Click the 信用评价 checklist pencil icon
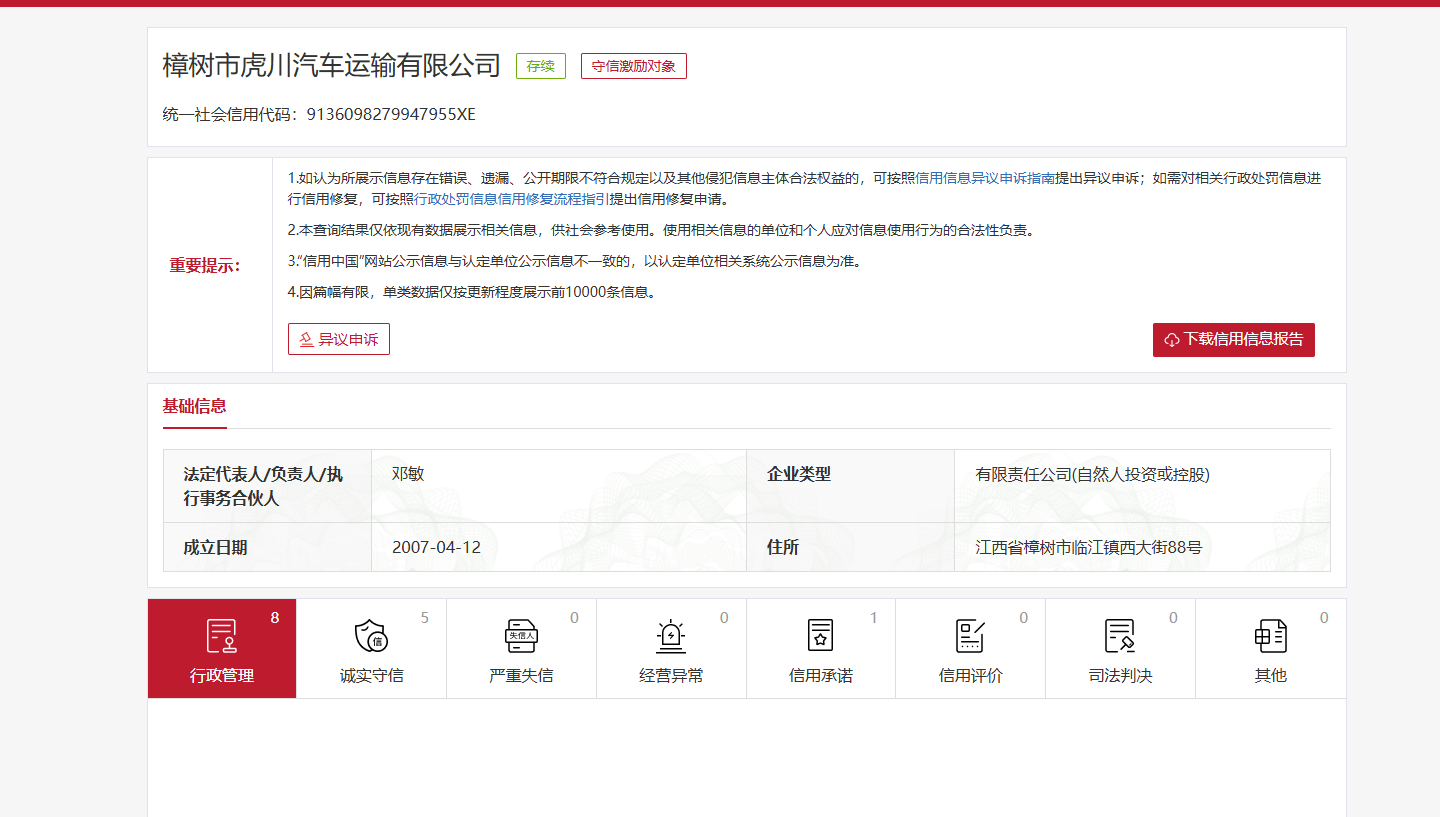Screen dimensions: 1440x817 point(970,636)
